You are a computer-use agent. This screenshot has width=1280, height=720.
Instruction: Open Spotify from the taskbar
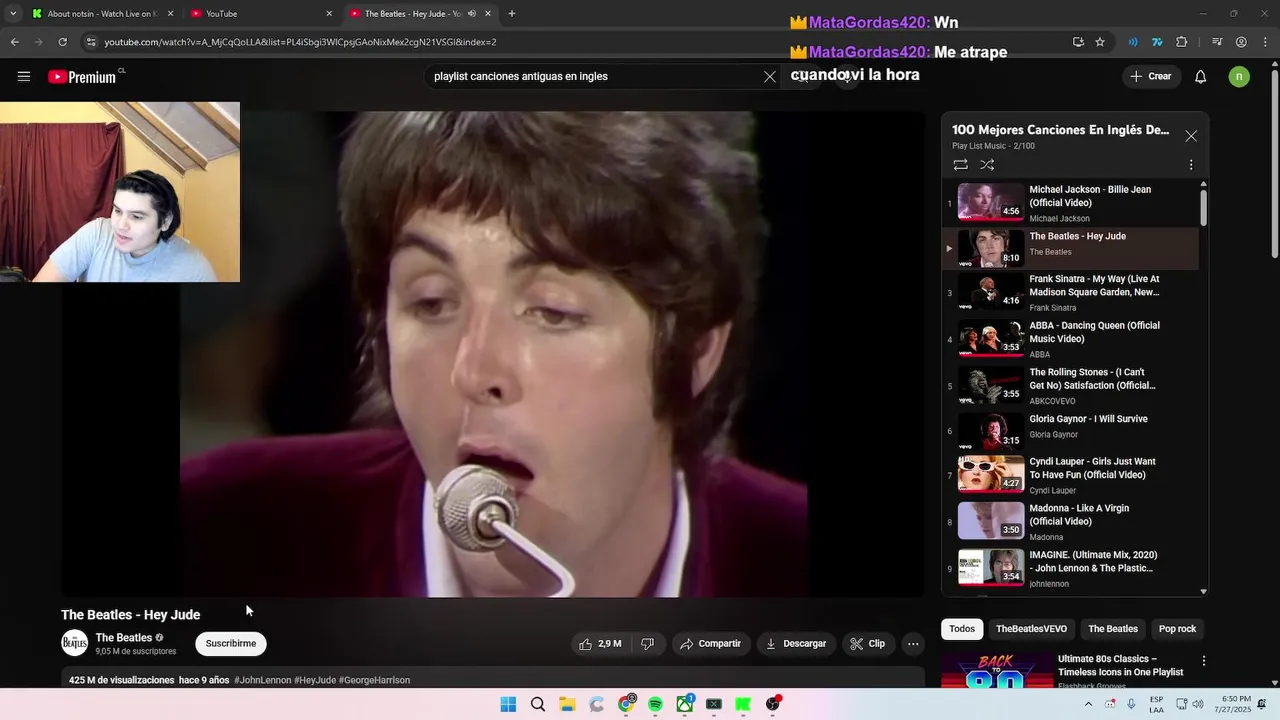(655, 704)
